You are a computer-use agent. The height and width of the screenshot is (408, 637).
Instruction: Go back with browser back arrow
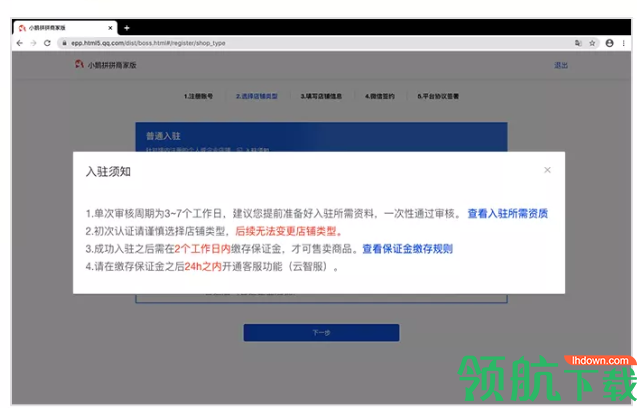(x=20, y=43)
